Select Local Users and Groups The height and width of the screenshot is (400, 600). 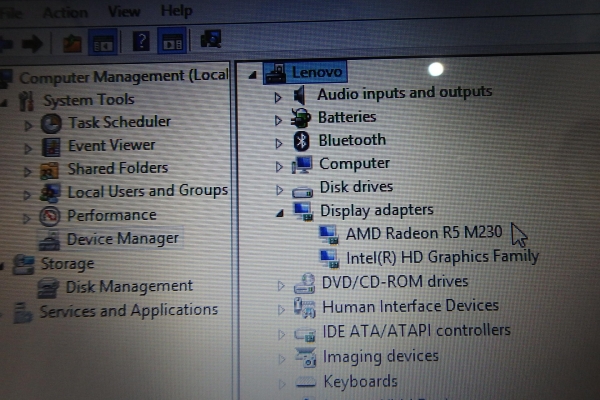148,191
